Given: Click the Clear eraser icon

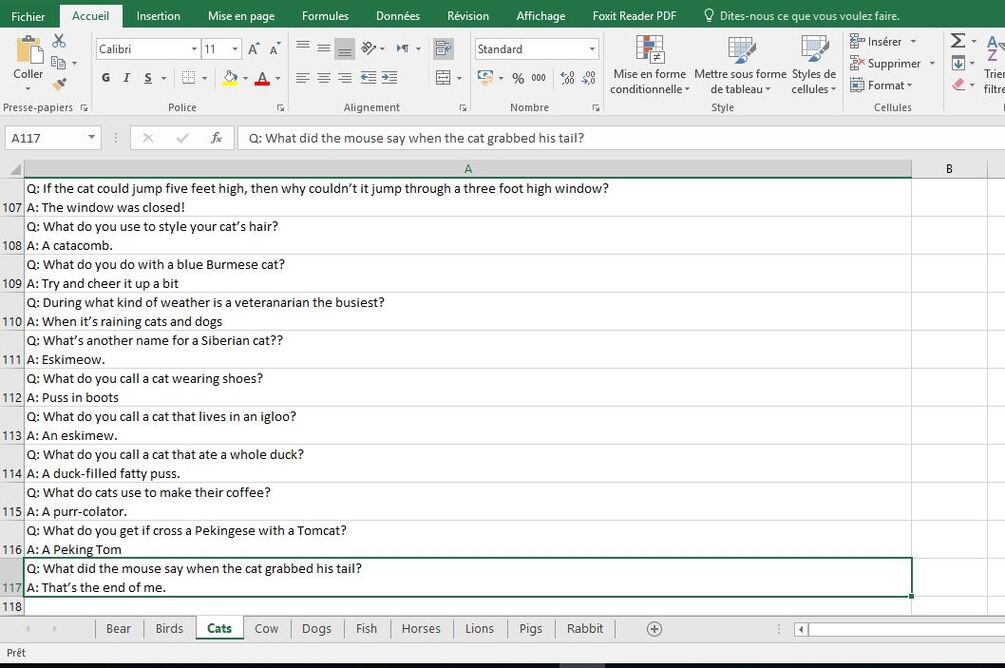Looking at the screenshot, I should [x=959, y=85].
